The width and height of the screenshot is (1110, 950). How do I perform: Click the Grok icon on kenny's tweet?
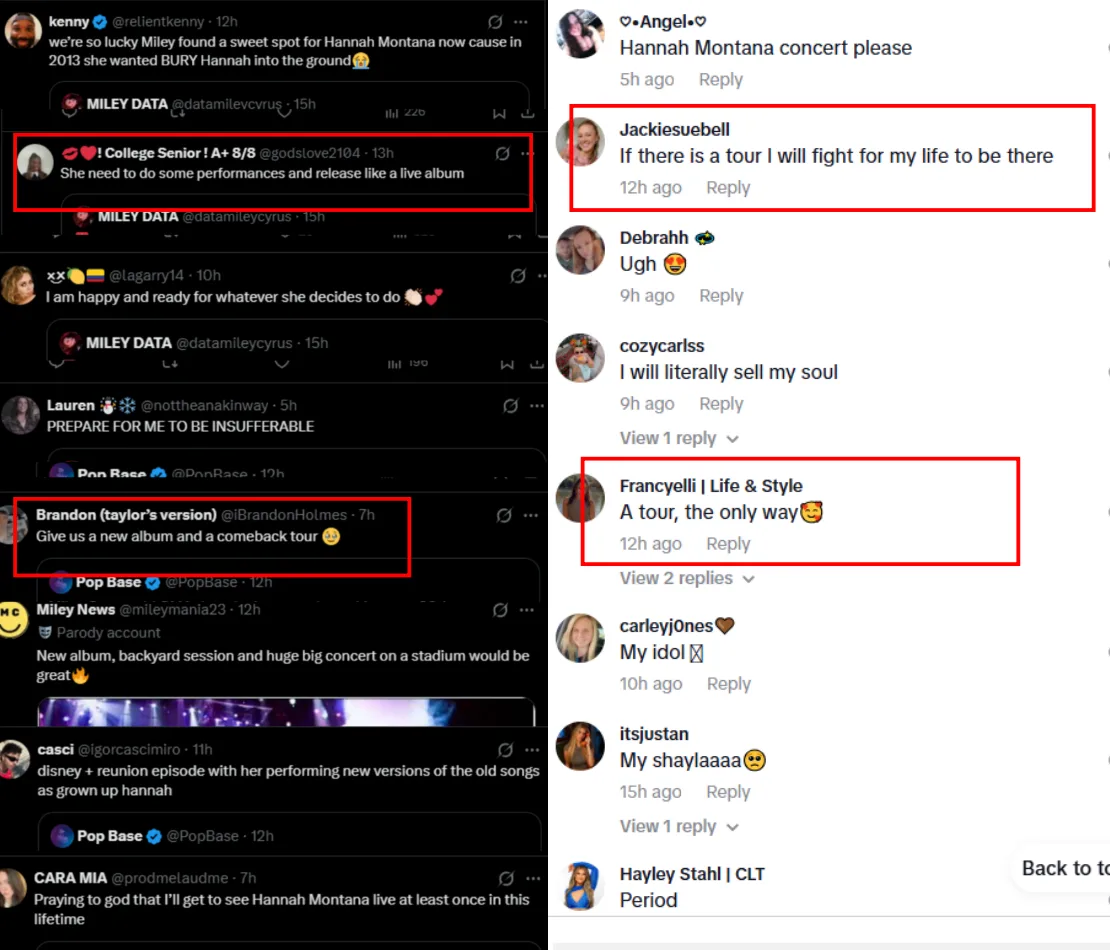[x=495, y=22]
